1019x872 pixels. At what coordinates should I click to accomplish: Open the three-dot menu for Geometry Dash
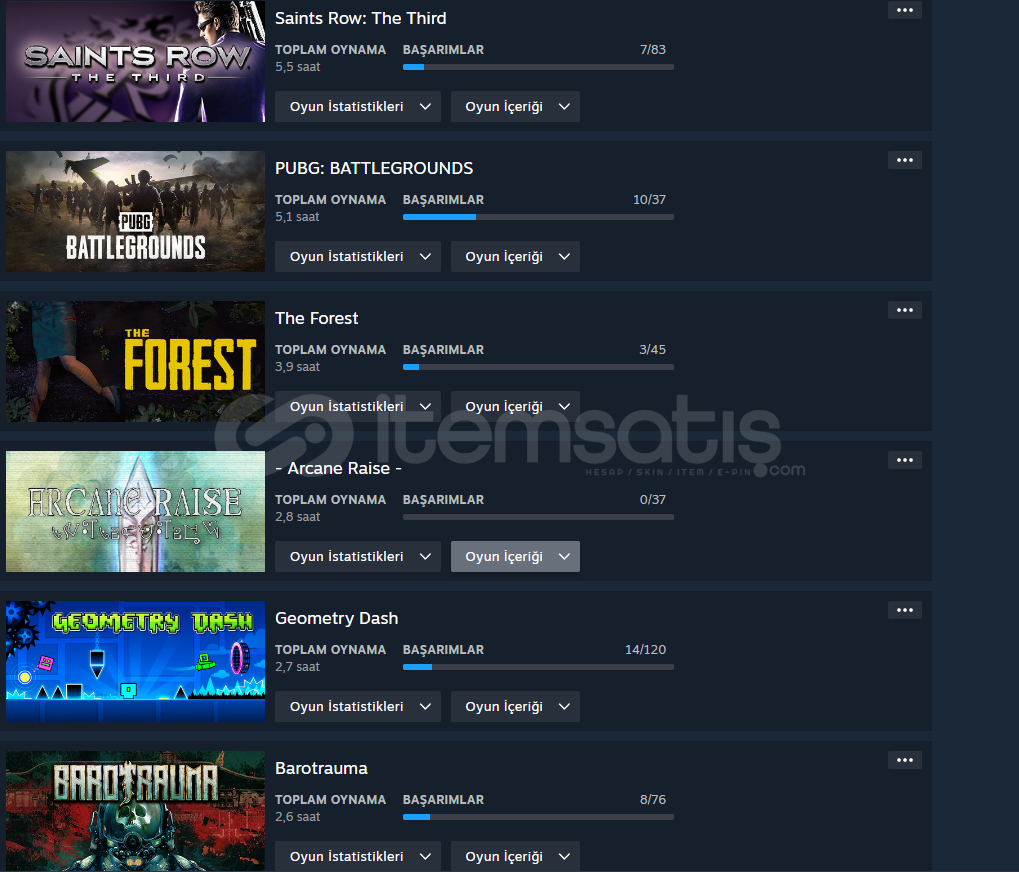(905, 610)
